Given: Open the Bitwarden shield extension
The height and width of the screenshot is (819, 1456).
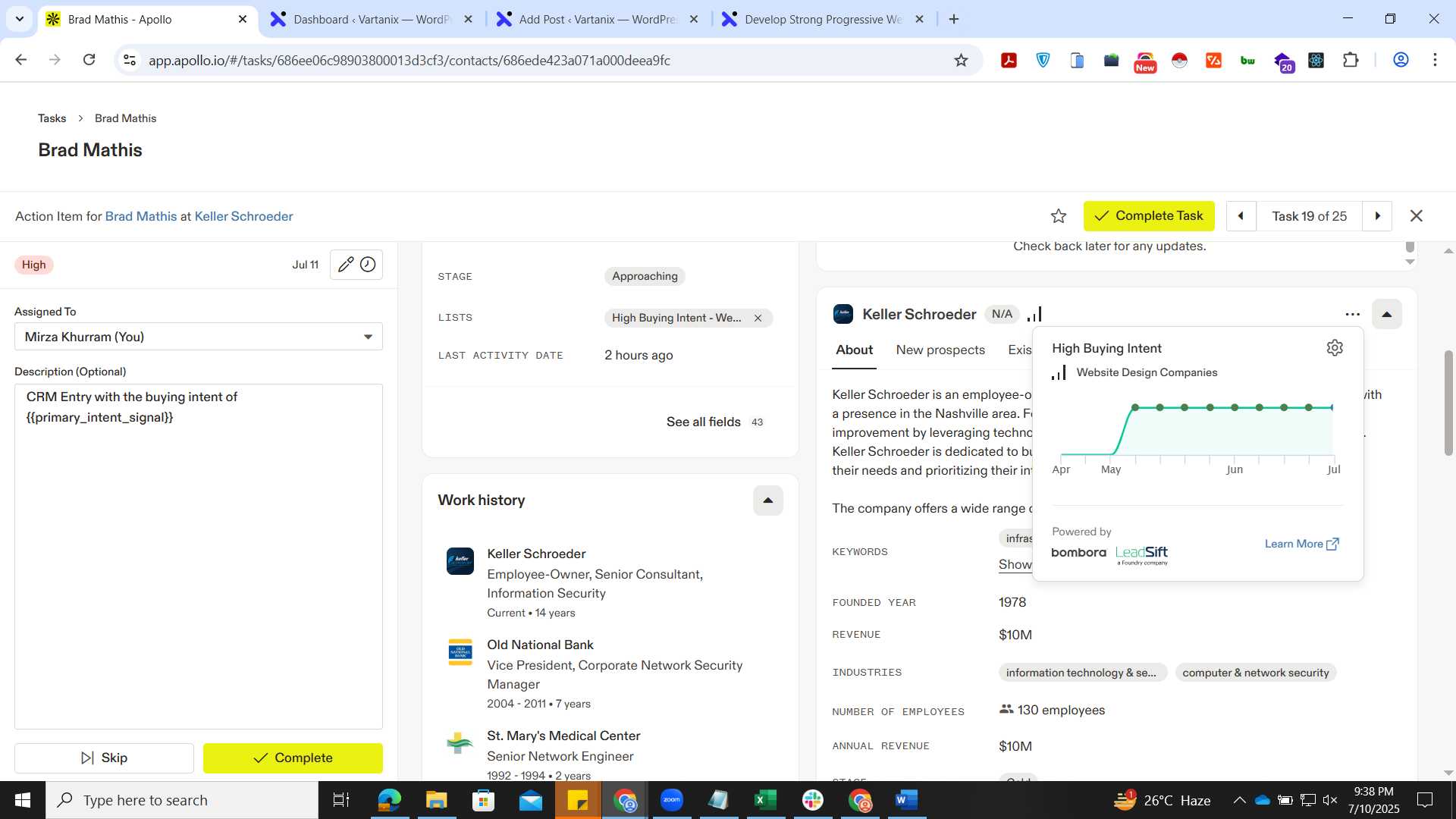Looking at the screenshot, I should 1043,61.
